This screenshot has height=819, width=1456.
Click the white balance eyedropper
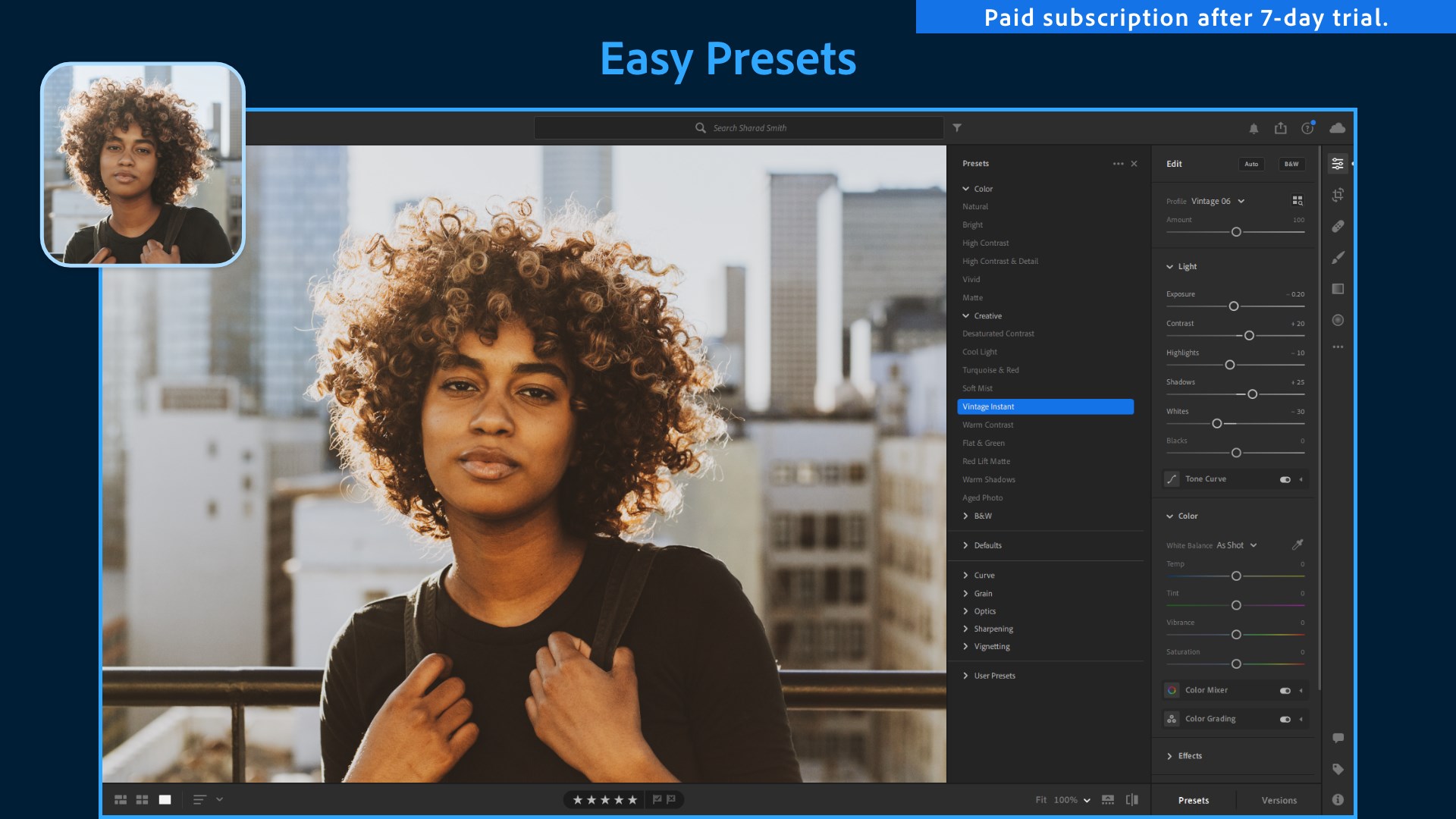[1298, 544]
